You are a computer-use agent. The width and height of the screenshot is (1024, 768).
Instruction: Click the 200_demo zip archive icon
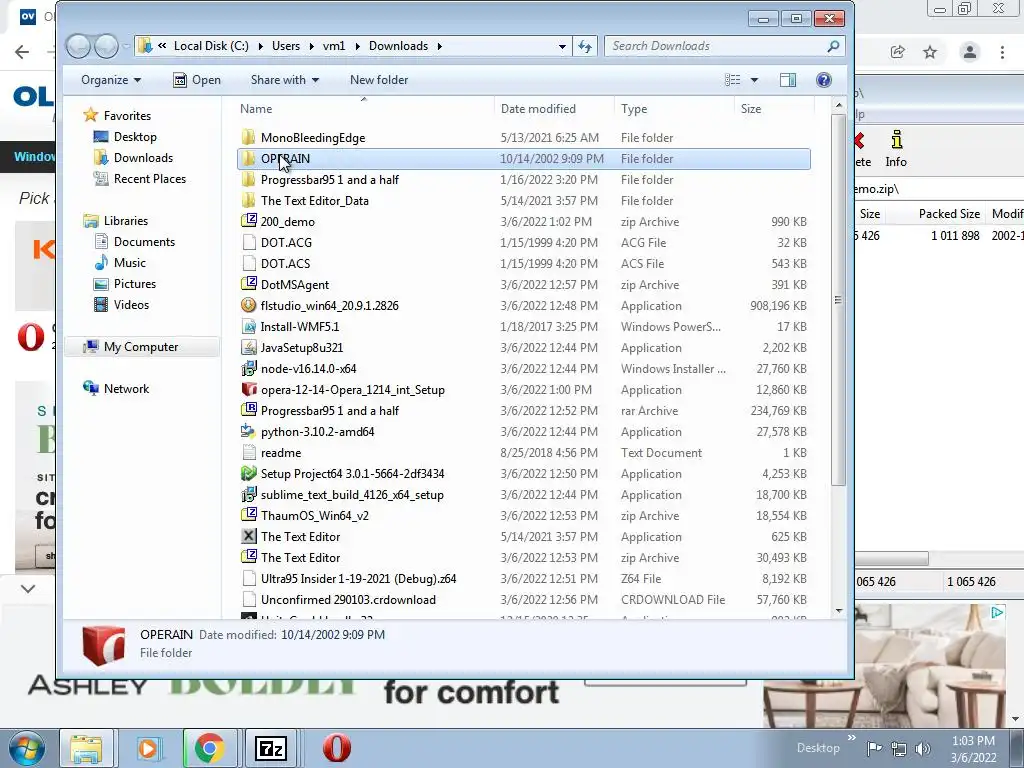coord(248,221)
